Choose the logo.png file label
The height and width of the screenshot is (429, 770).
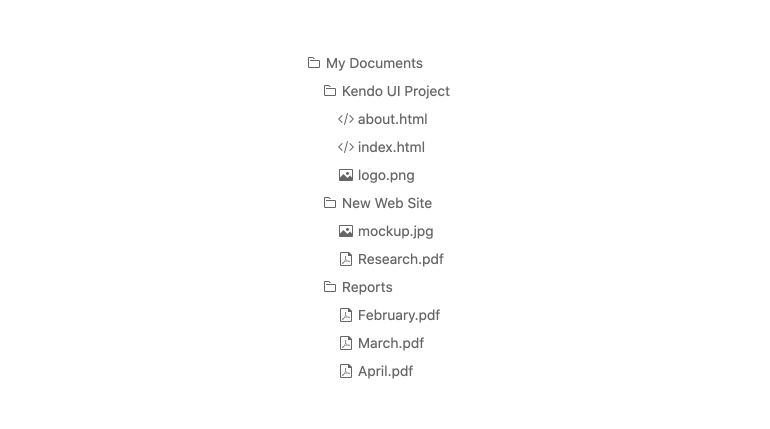(386, 175)
